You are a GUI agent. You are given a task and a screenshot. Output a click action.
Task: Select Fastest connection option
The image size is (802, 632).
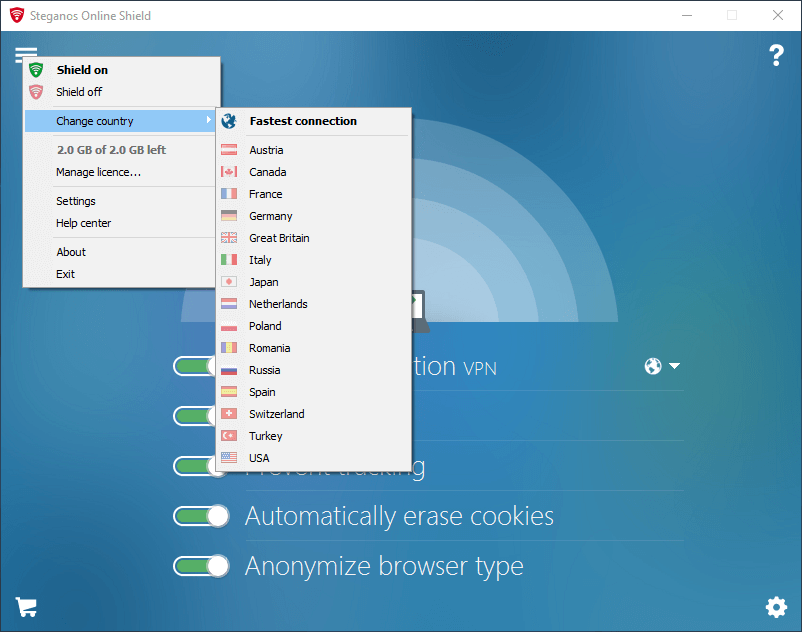tap(314, 121)
